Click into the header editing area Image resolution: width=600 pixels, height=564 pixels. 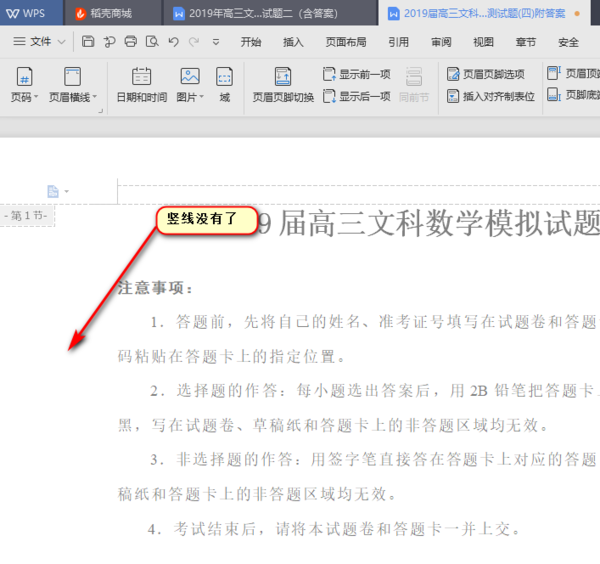click(x=359, y=194)
